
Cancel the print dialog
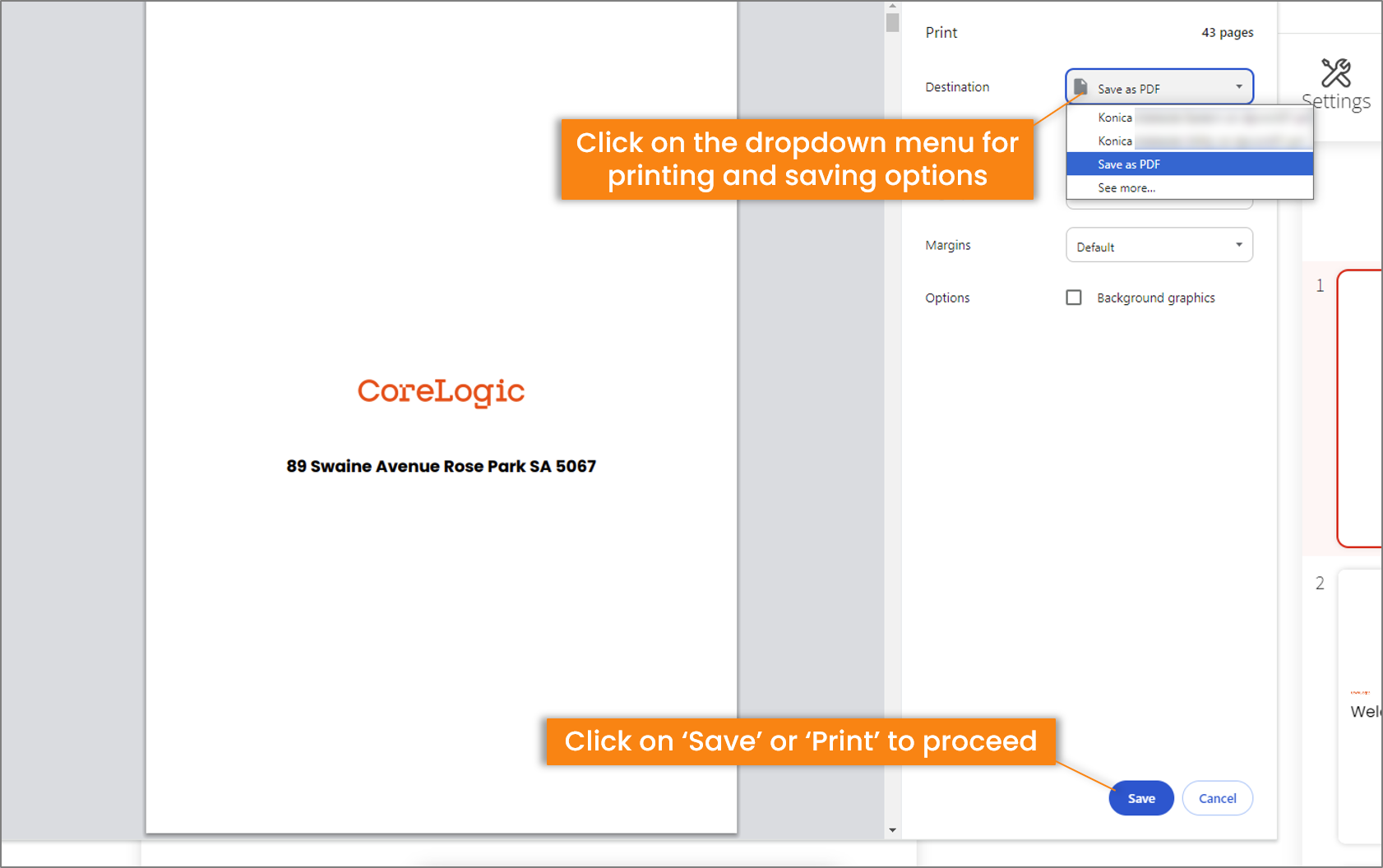(x=1218, y=798)
